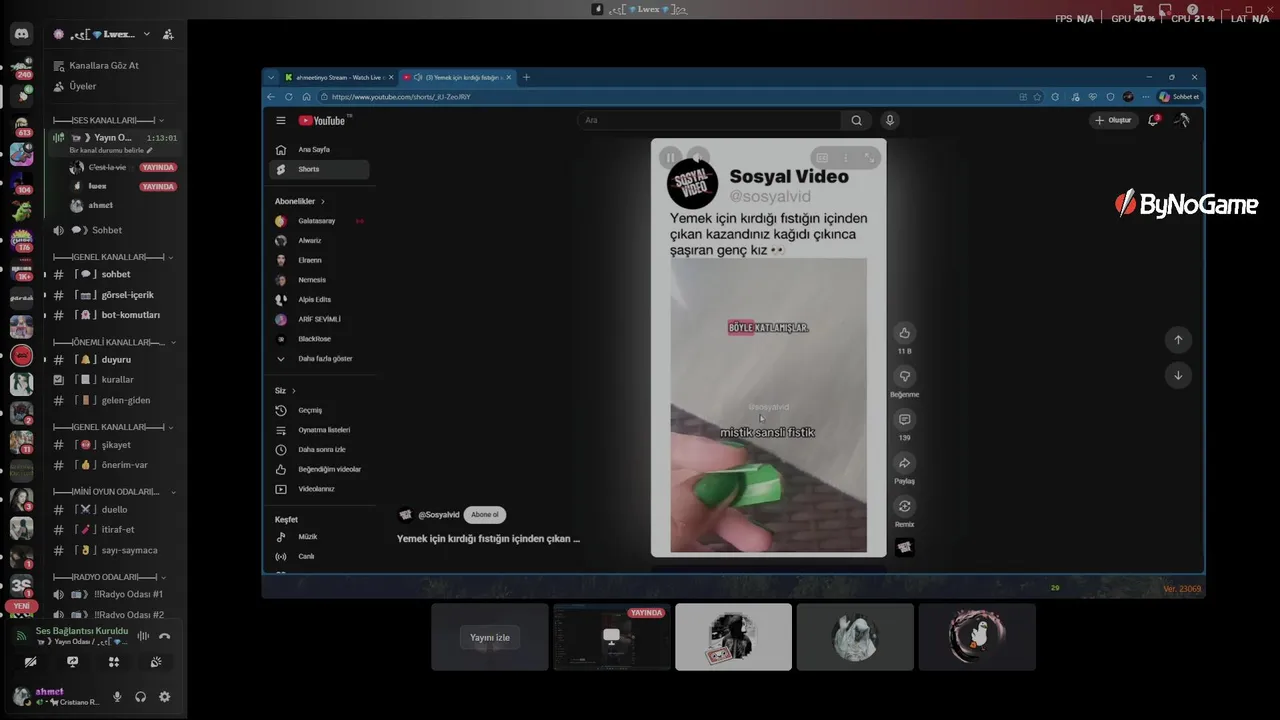The image size is (1280, 720).
Task: Click the Oluştur create button
Action: tap(1113, 120)
